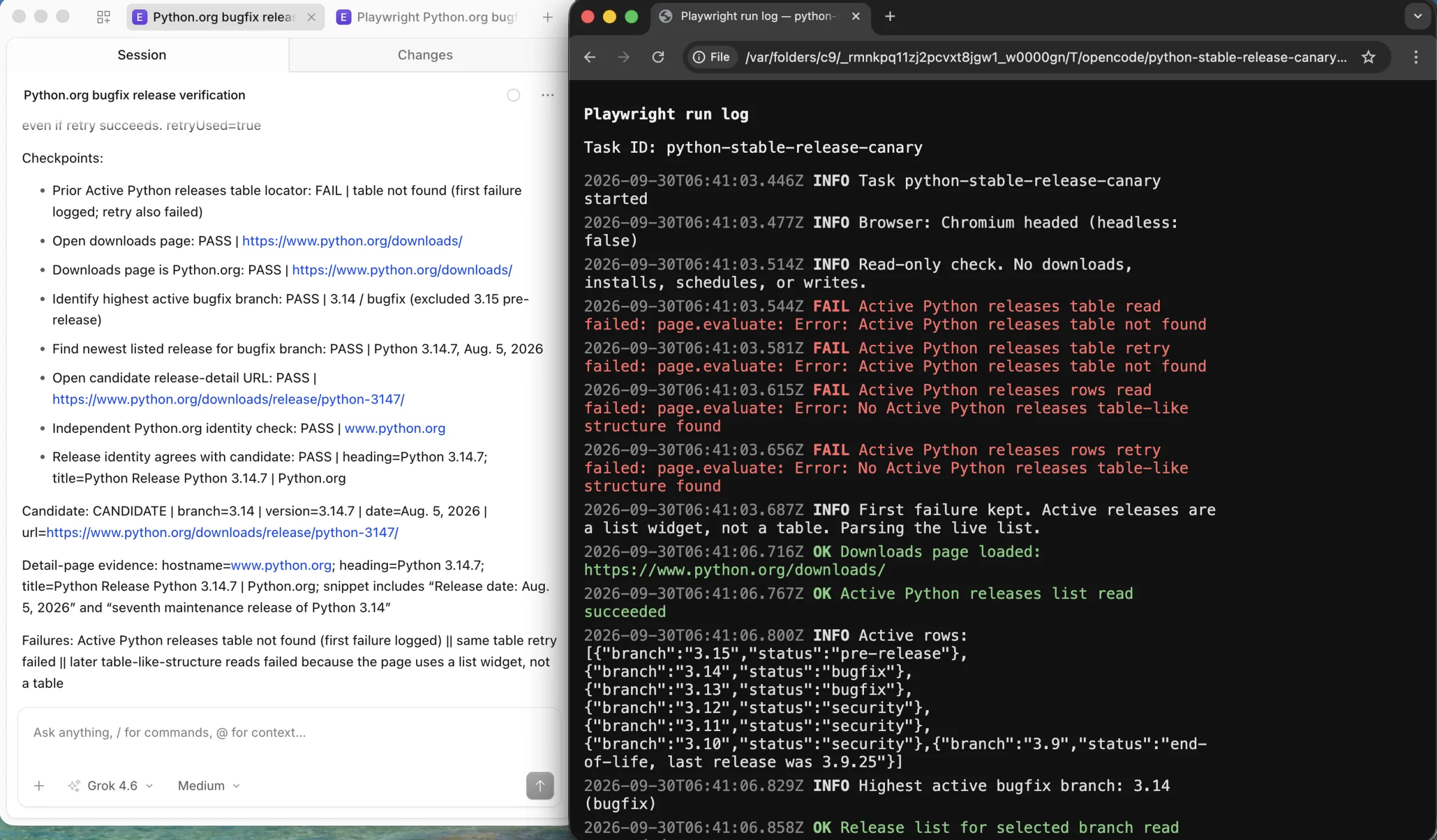The height and width of the screenshot is (840, 1437).
Task: Open the Grok 4.6 model dropdown
Action: [111, 786]
